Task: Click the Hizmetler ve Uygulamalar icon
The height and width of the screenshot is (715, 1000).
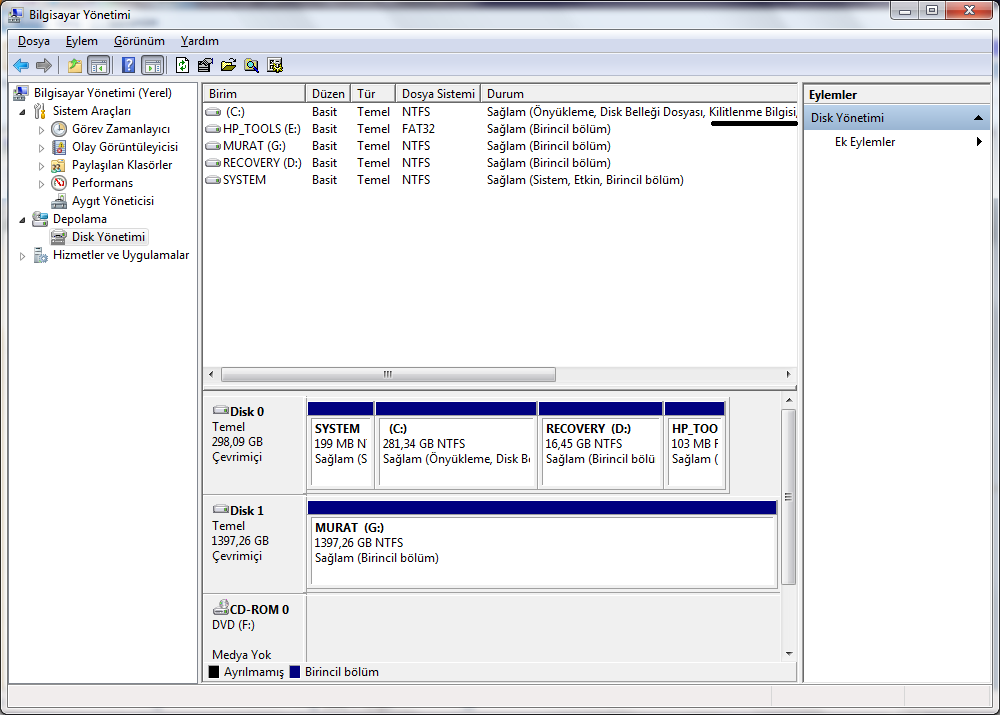Action: click(40, 255)
